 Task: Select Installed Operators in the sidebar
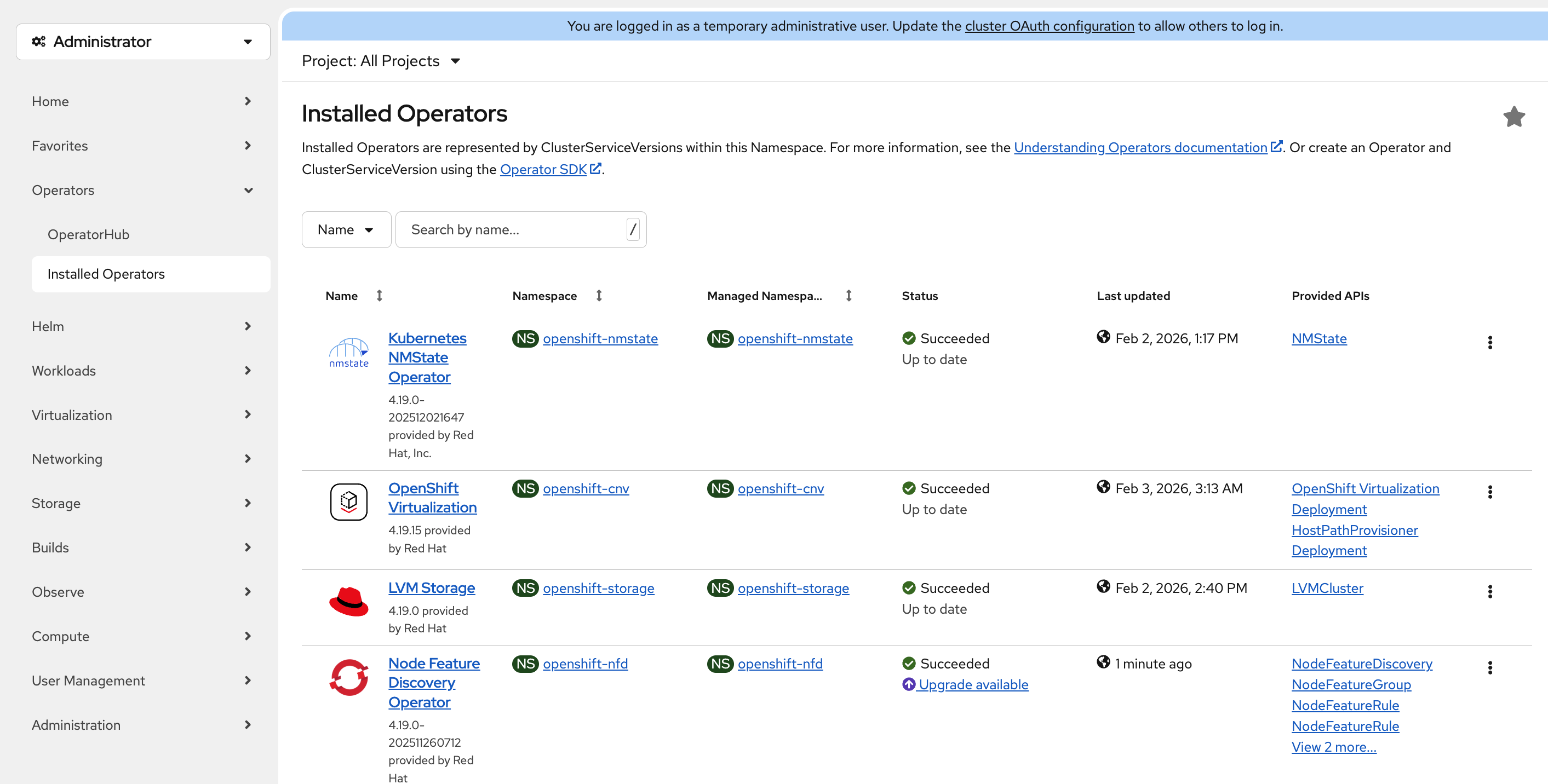pyautogui.click(x=151, y=274)
